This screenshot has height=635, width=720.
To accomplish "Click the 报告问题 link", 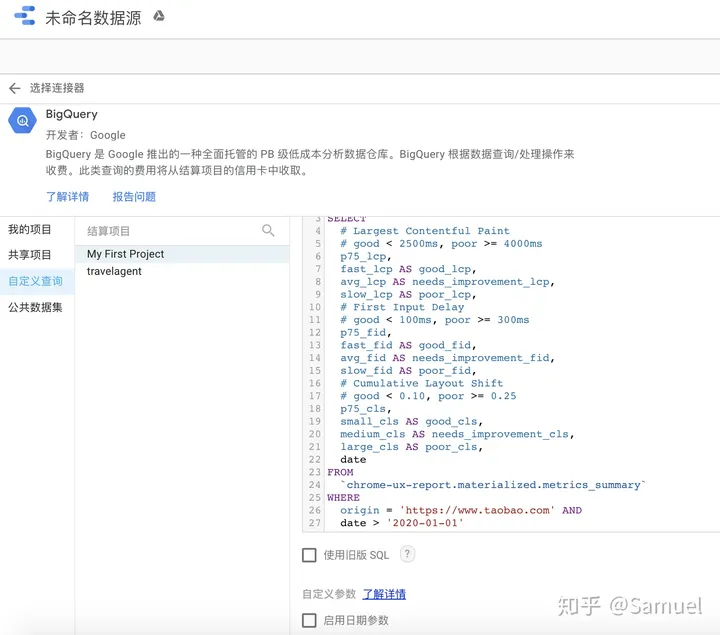I will [134, 196].
